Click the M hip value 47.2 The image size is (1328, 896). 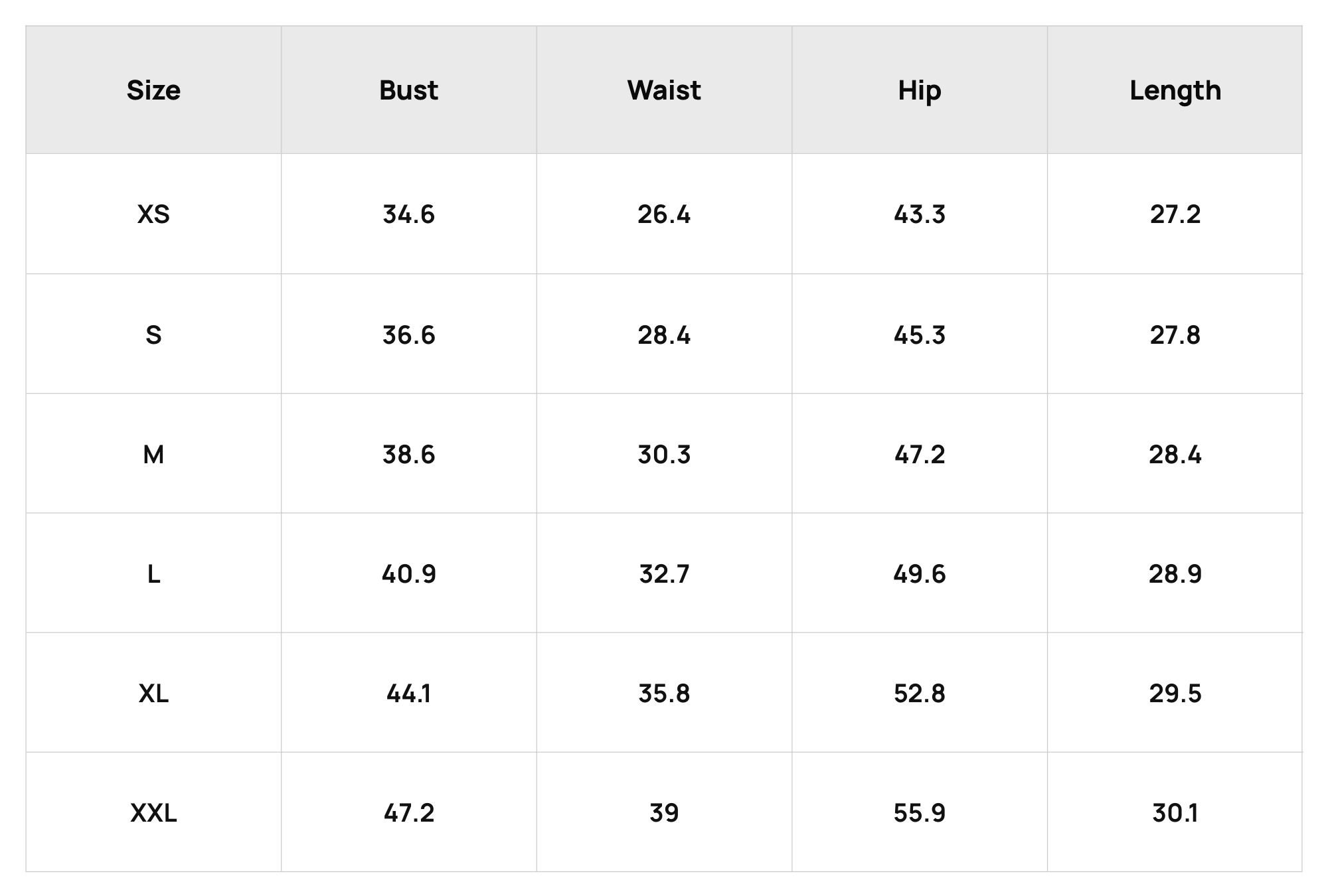[x=920, y=455]
